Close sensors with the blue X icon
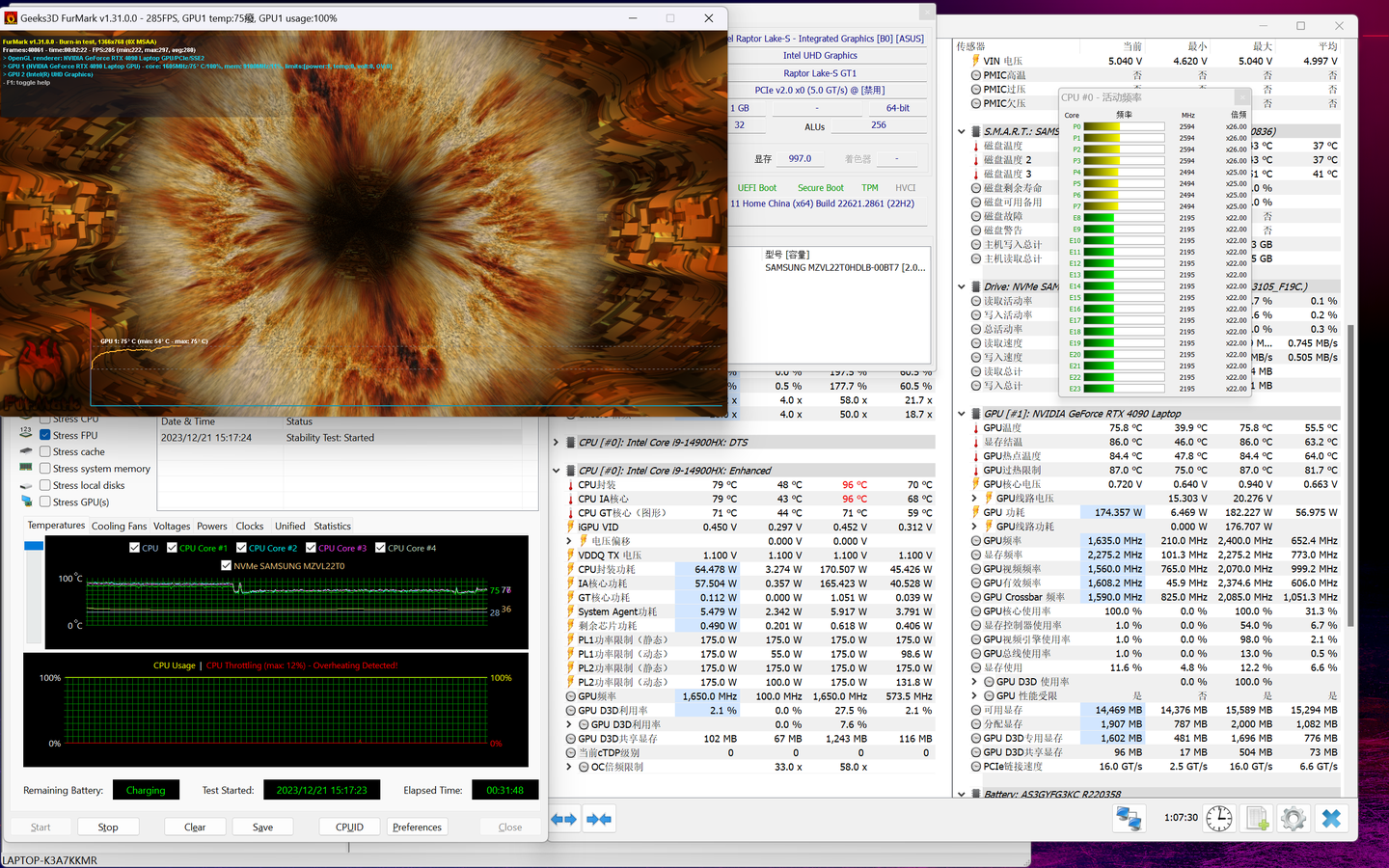1389x868 pixels. tap(1331, 819)
